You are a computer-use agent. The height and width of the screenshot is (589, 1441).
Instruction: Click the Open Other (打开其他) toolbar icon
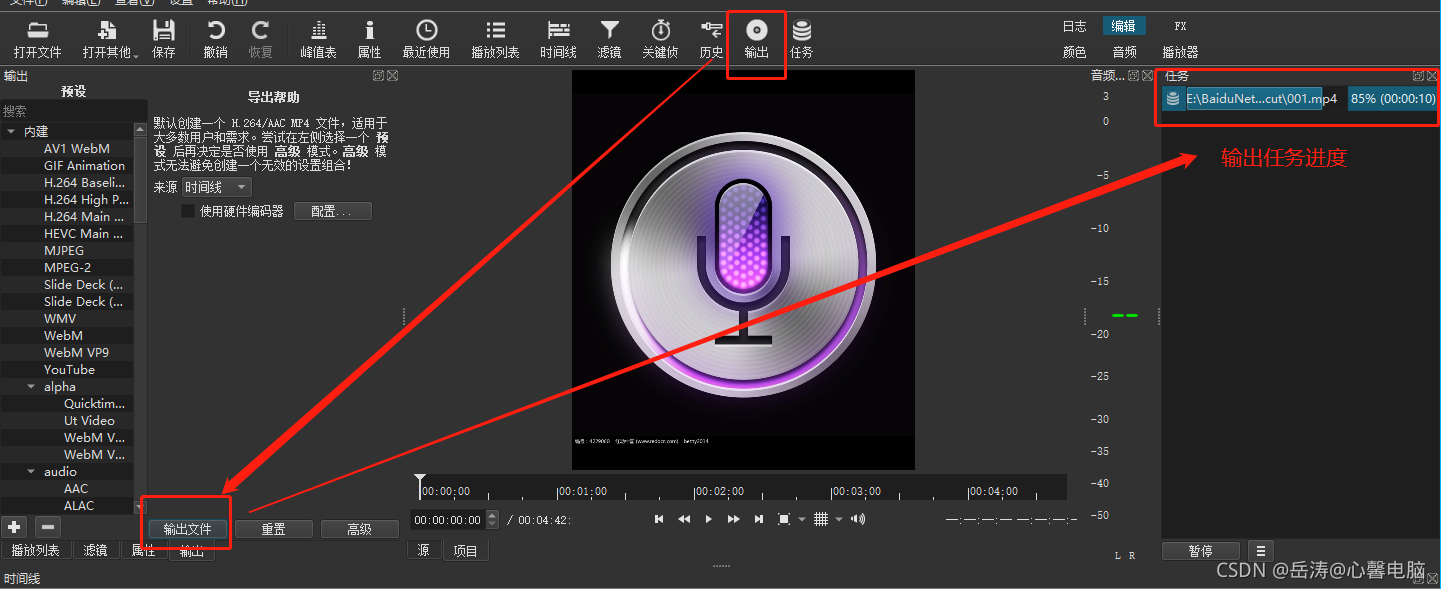coord(107,31)
